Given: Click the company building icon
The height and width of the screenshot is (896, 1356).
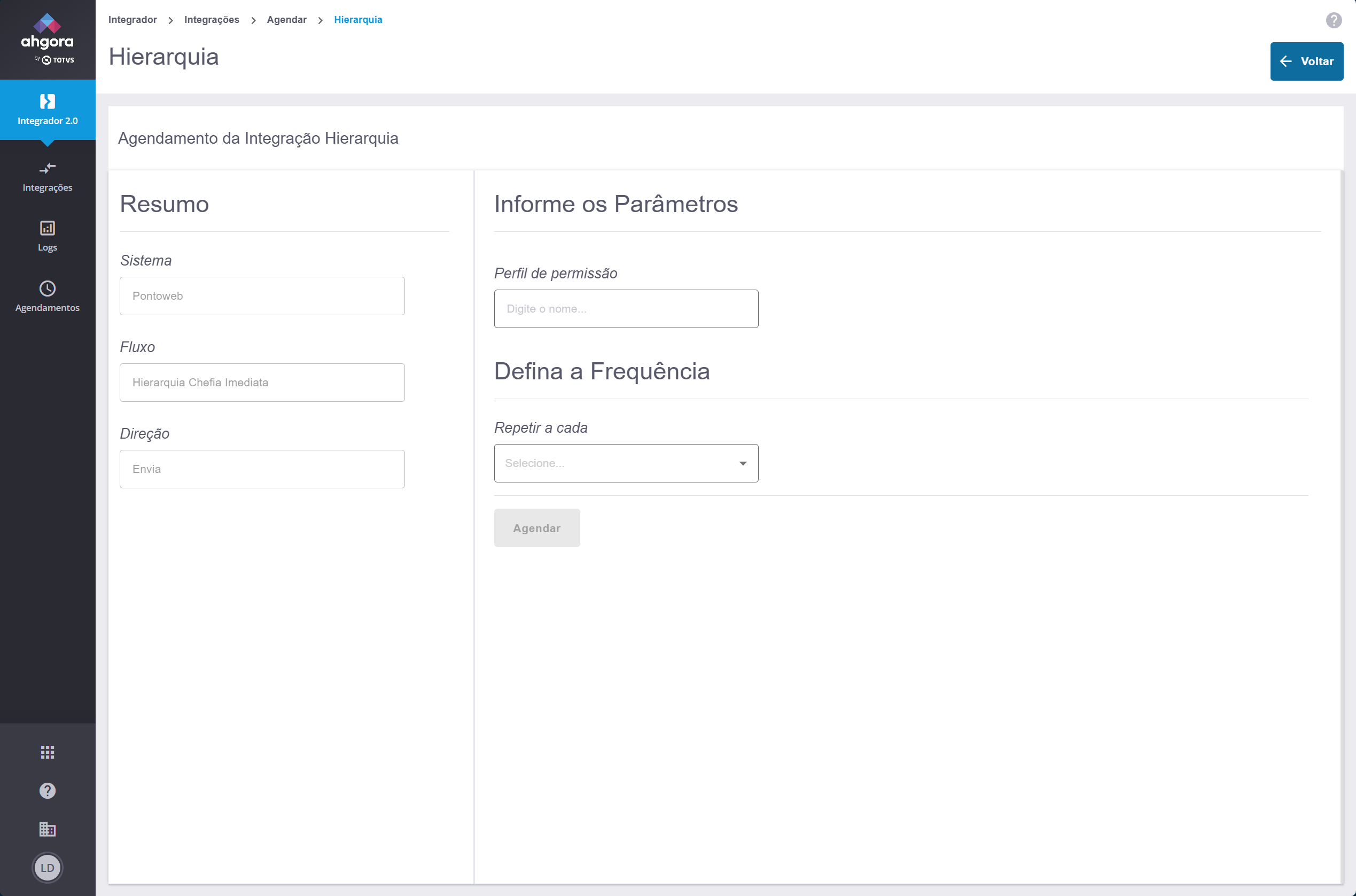Looking at the screenshot, I should pos(48,829).
